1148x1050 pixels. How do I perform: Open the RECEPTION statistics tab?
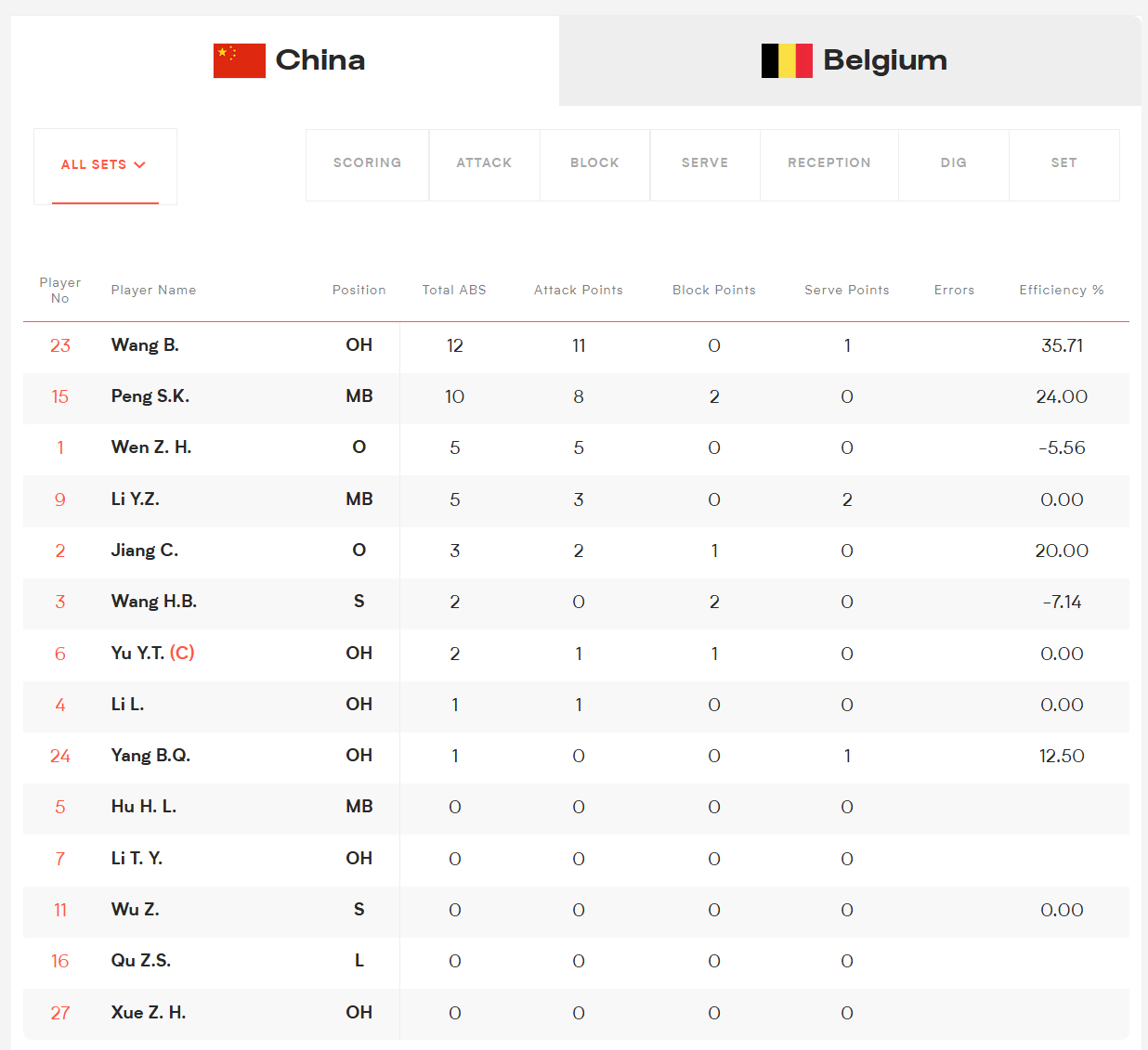(829, 163)
